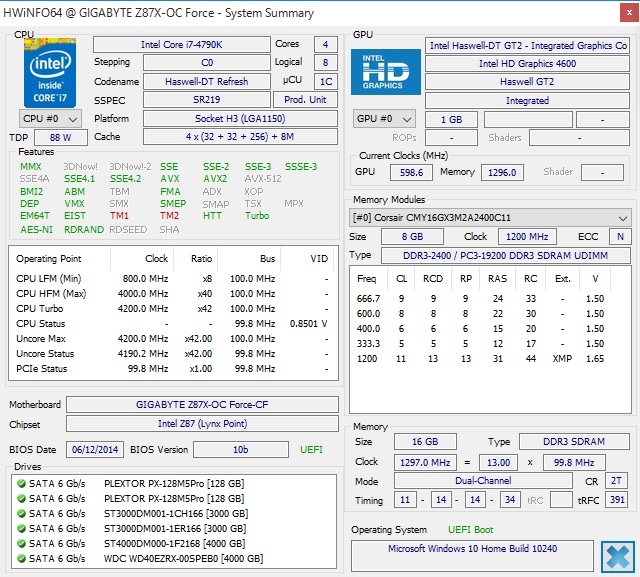
Task: Click the TDP 88 W button
Action: [60, 137]
